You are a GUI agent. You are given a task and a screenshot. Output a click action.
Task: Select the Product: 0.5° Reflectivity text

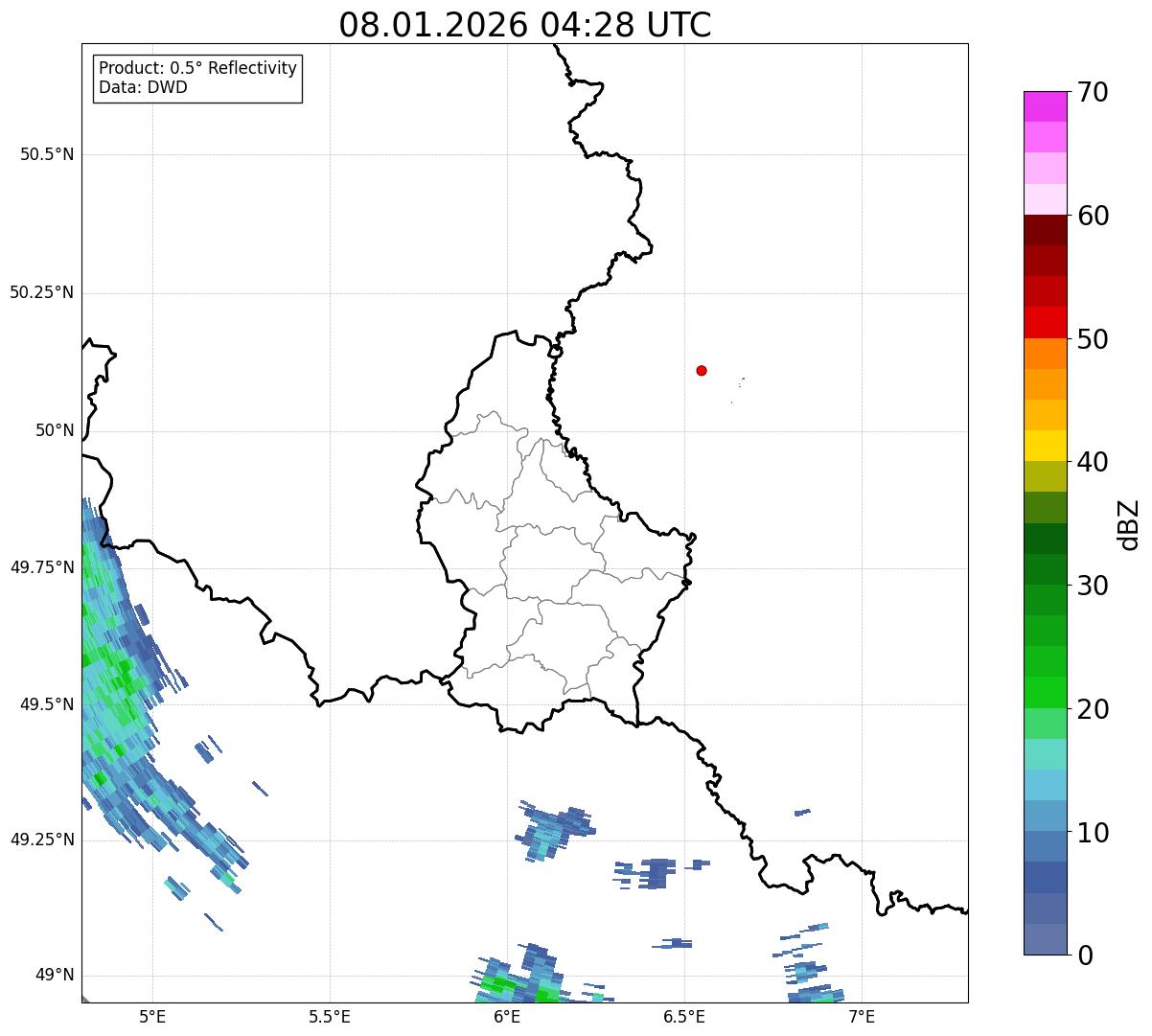point(197,69)
